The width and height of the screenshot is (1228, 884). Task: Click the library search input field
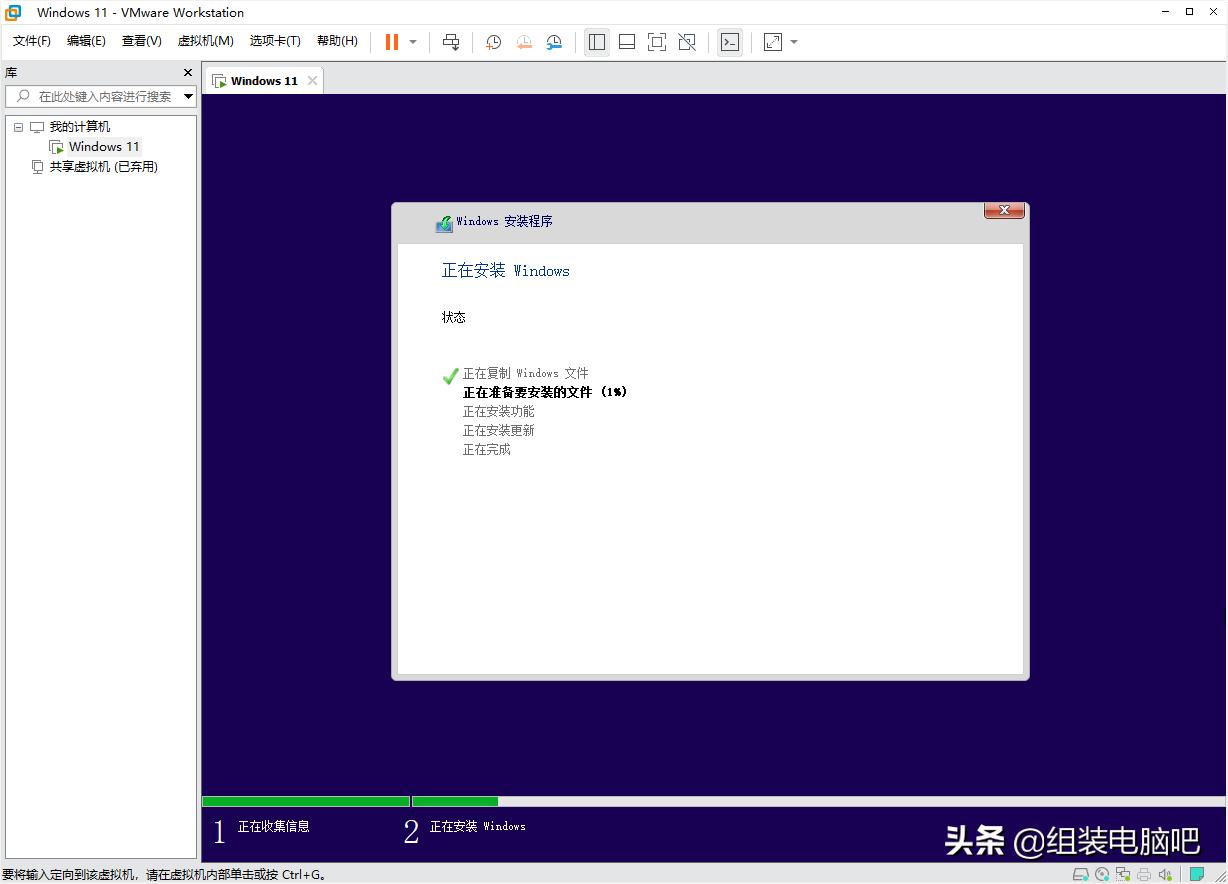(100, 96)
